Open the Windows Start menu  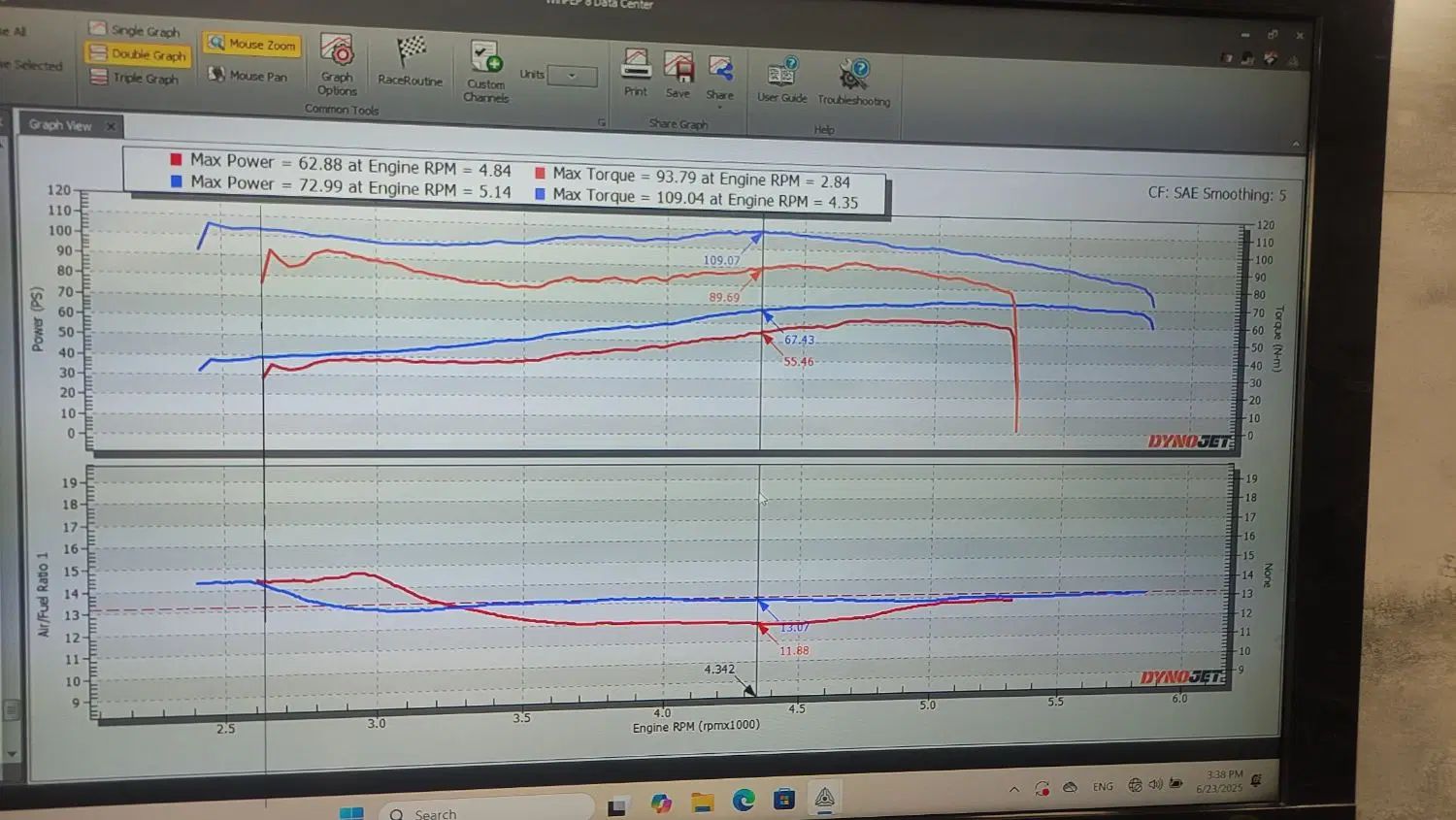351,811
